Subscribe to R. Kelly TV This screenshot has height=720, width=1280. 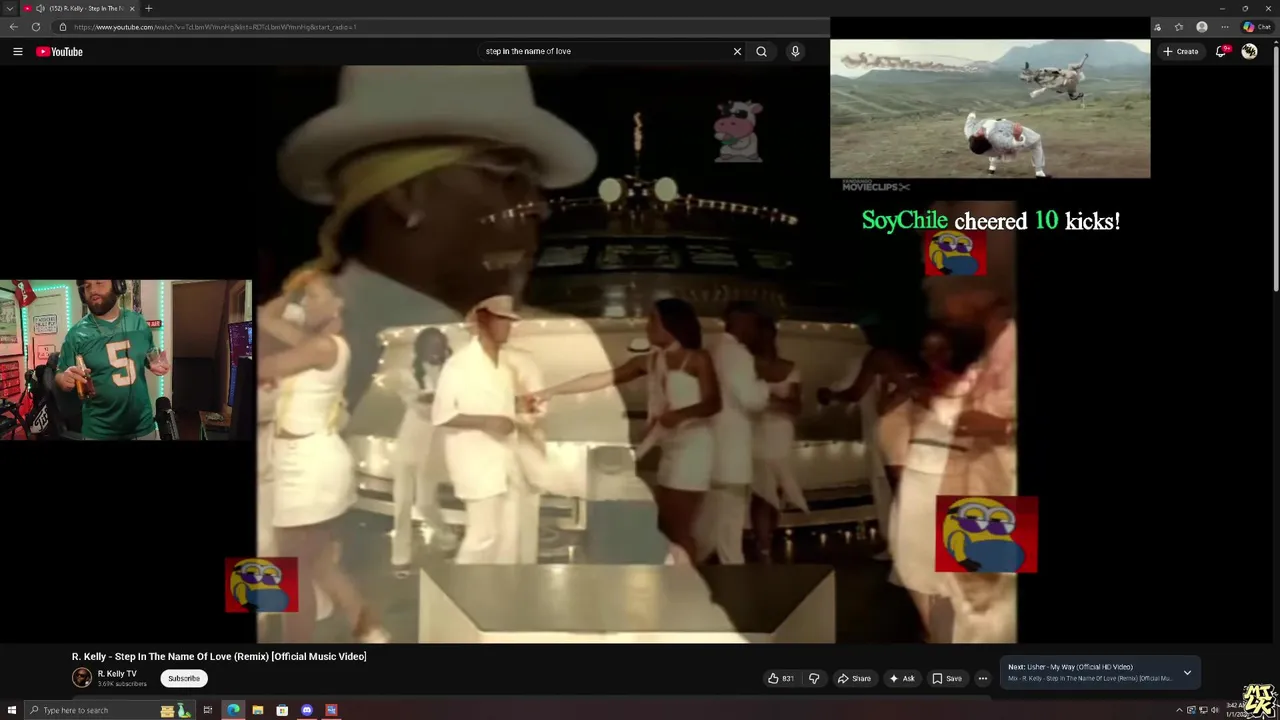click(x=184, y=678)
